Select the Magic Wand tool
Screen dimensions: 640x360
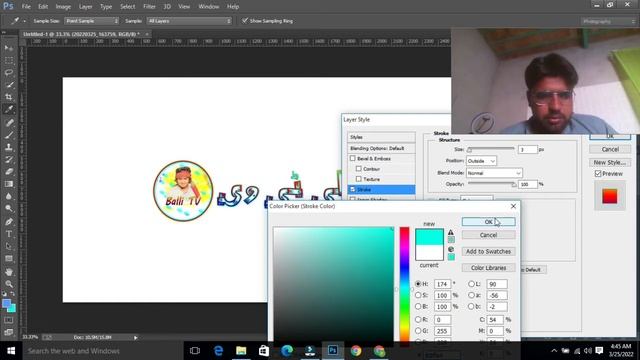9,85
